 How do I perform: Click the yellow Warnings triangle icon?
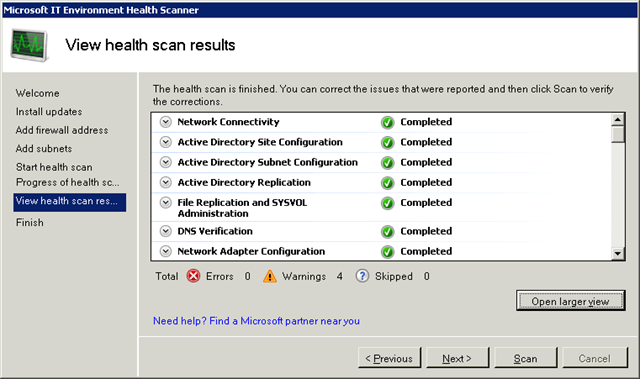(x=269, y=276)
